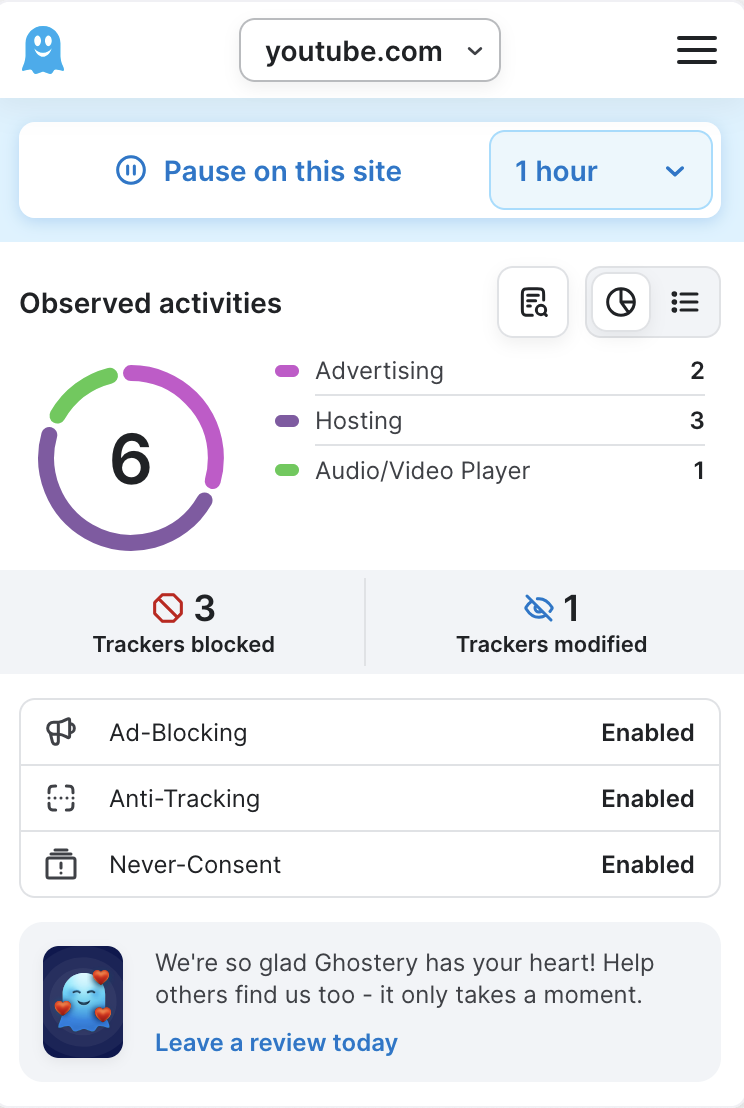Image resolution: width=744 pixels, height=1108 pixels.
Task: Disable Anti-Tracking protection
Action: [x=647, y=798]
